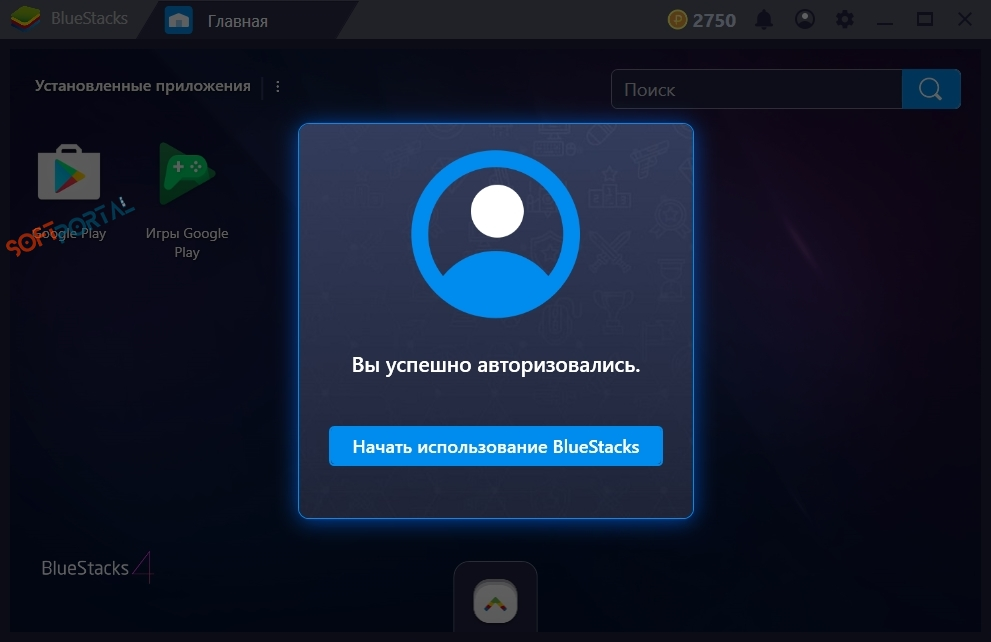Click into the Поиск search field

tap(757, 90)
